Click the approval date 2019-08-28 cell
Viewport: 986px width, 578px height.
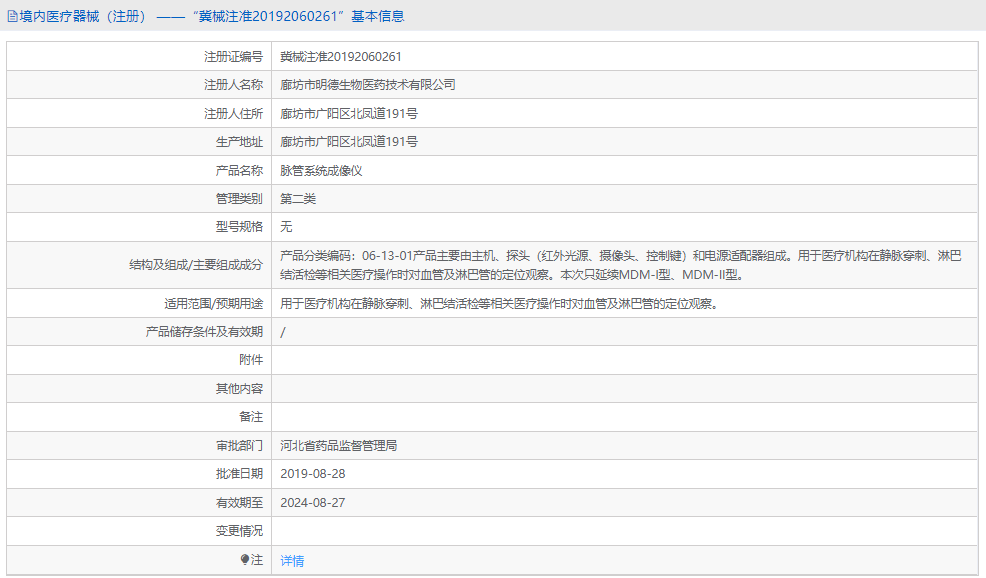[316, 473]
